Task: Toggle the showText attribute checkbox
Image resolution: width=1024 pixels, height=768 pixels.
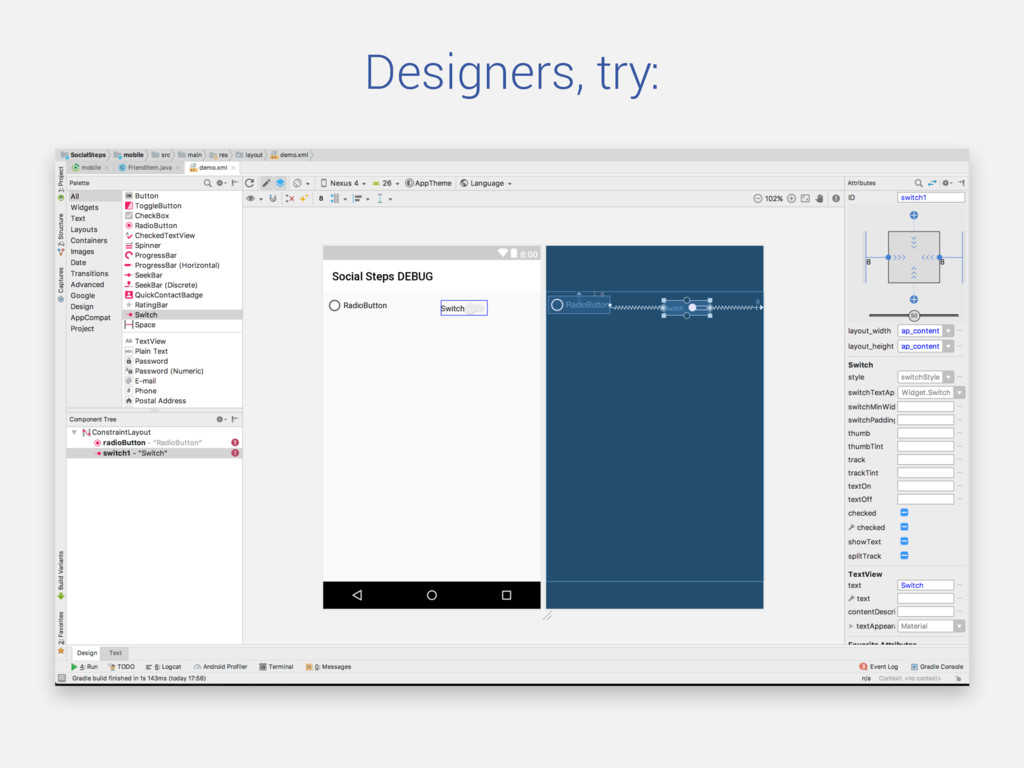Action: [x=904, y=541]
